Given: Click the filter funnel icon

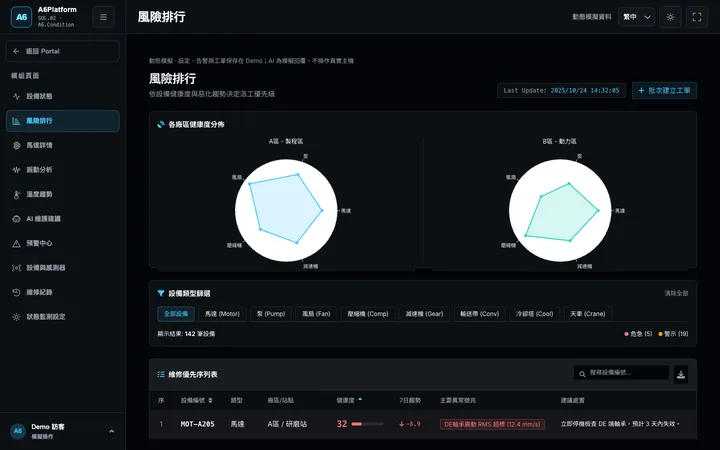Looking at the screenshot, I should coord(161,293).
